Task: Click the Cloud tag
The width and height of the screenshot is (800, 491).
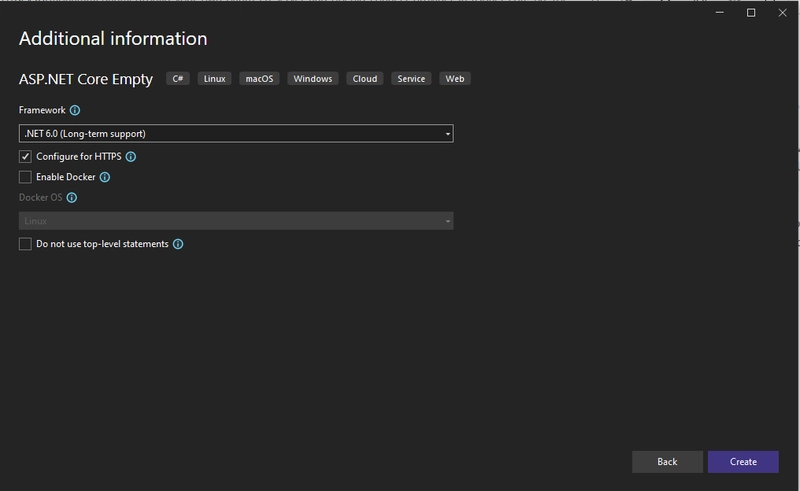Action: point(365,79)
